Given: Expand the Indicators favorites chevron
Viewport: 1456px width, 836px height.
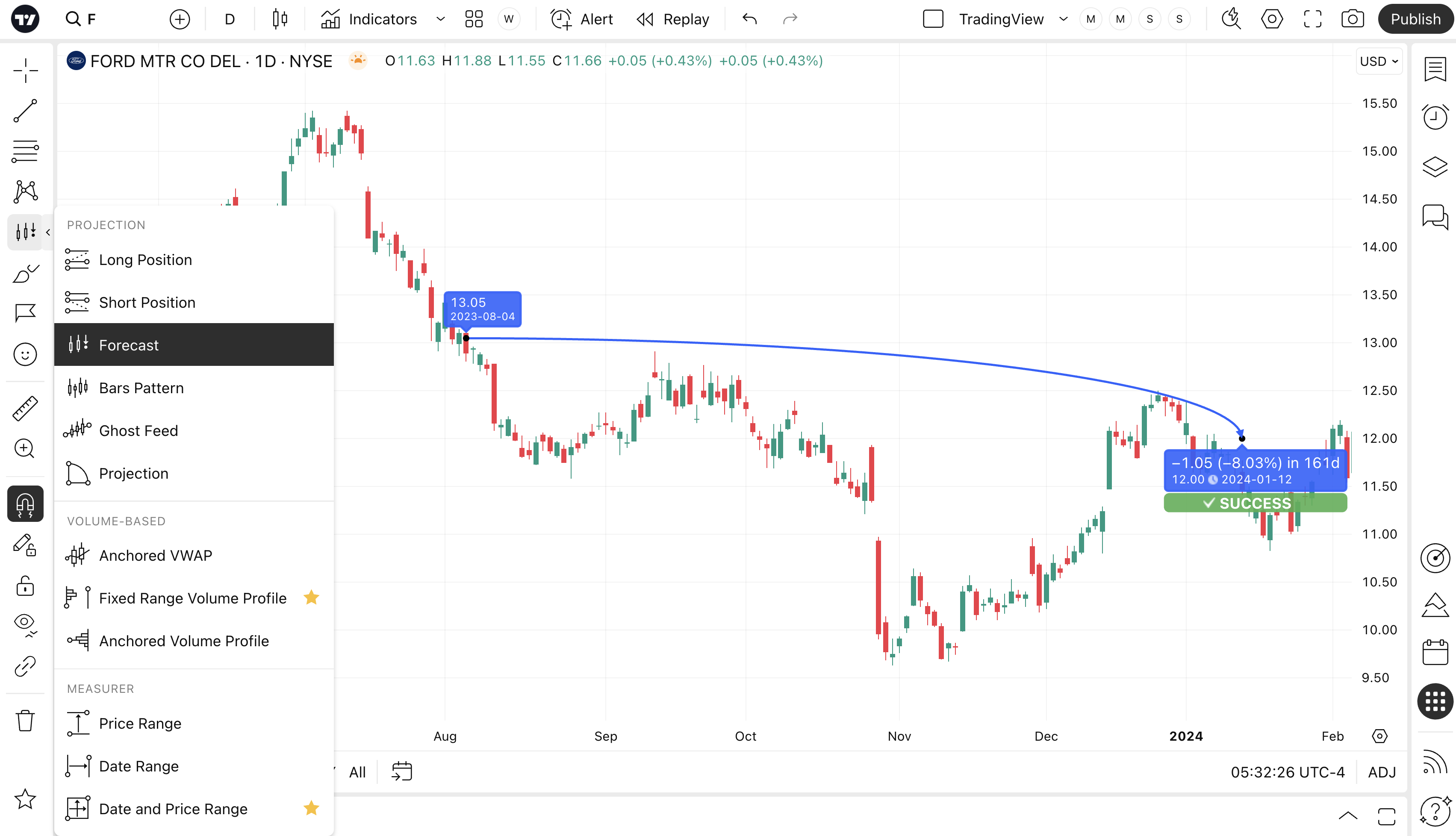Looking at the screenshot, I should pos(440,19).
